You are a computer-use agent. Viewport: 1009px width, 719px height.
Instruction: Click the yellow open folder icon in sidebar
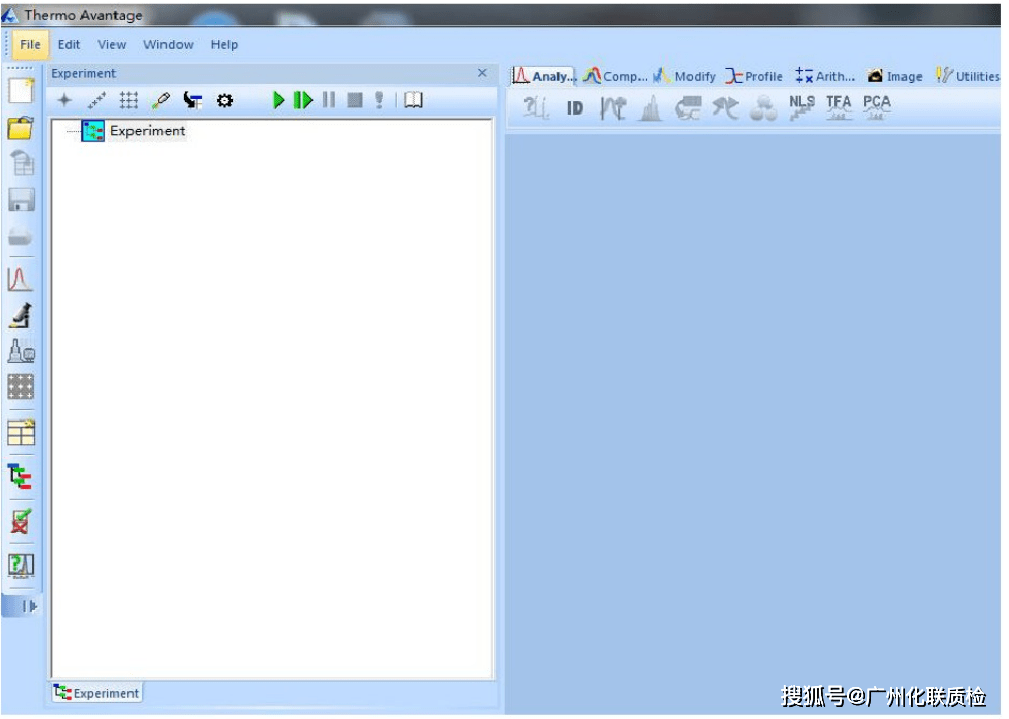click(20, 128)
